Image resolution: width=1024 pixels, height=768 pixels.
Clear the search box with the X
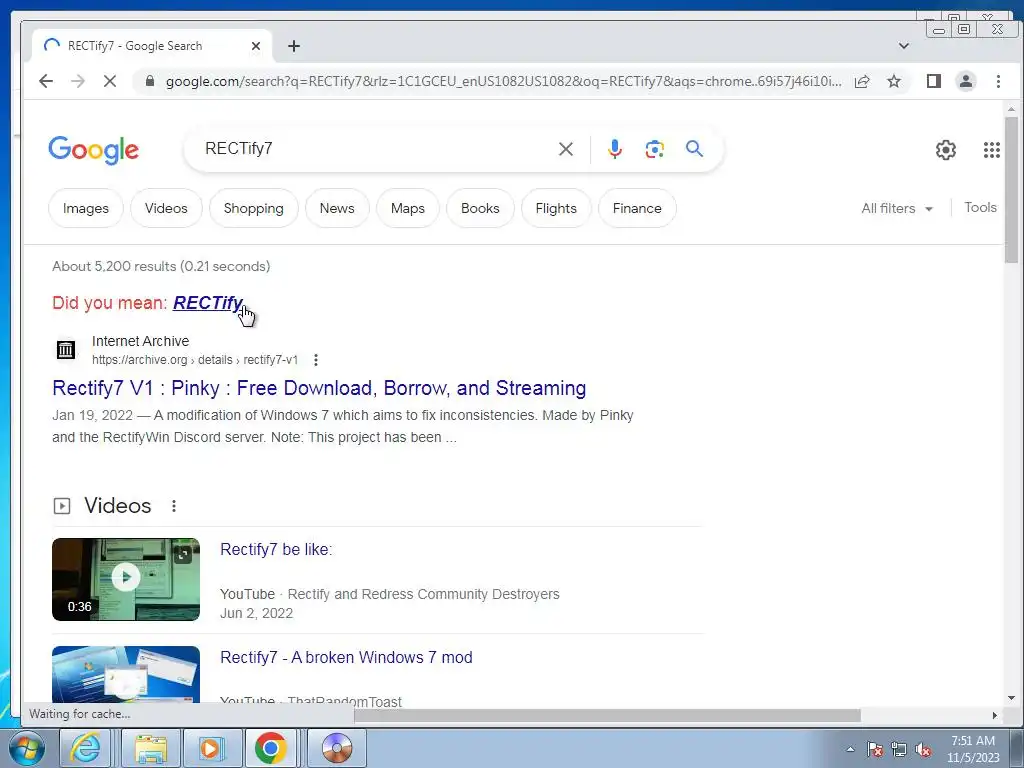coord(566,149)
